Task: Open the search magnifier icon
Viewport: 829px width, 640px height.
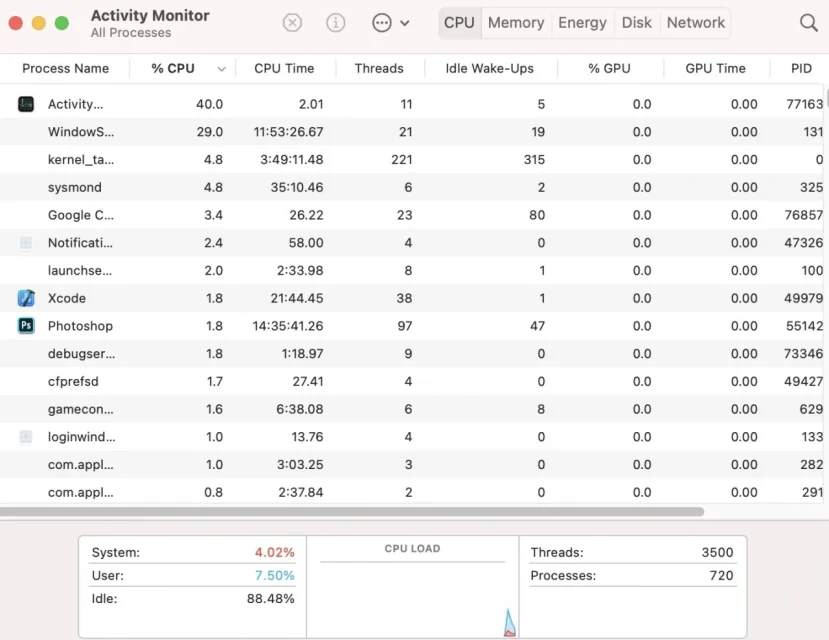Action: (808, 23)
